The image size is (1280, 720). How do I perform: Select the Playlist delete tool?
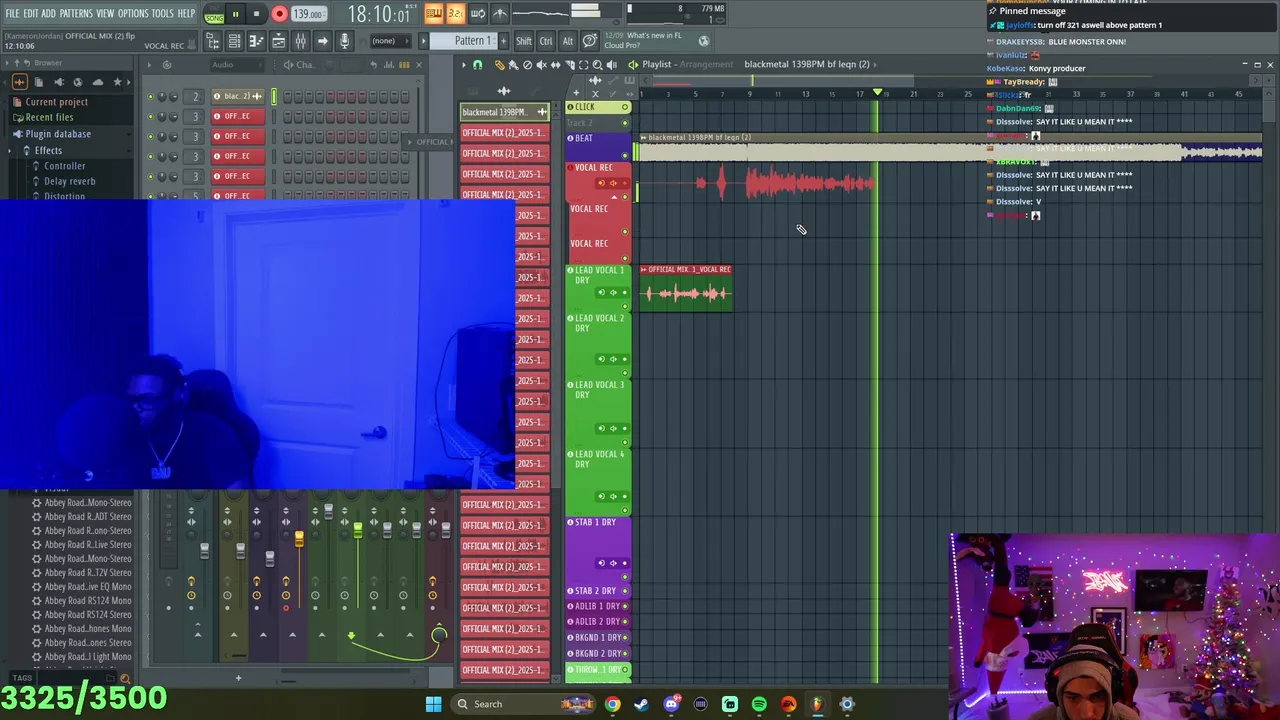tap(527, 65)
